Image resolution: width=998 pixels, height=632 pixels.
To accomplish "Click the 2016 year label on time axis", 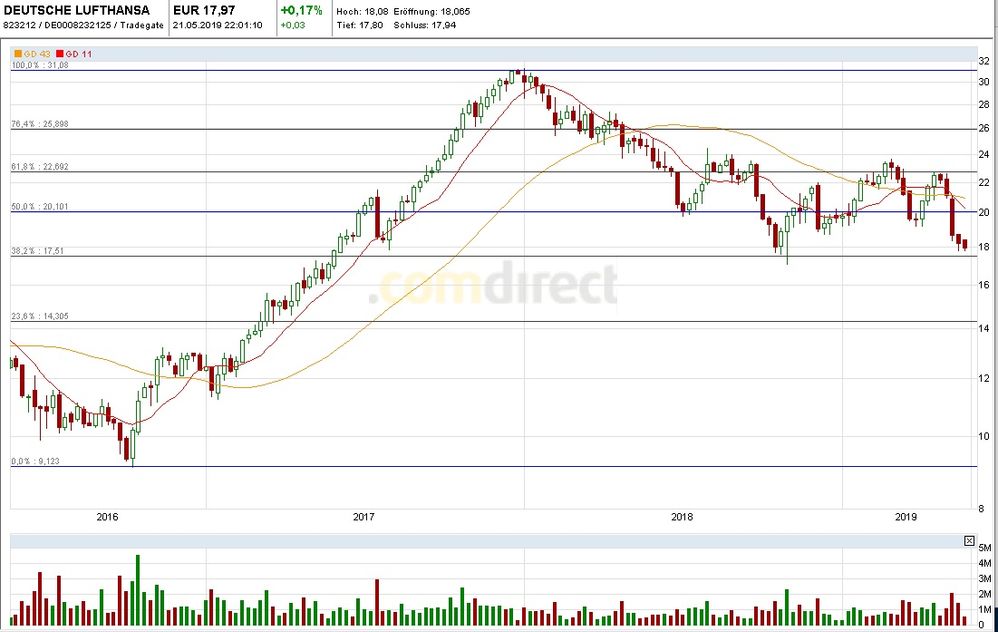I will pos(107,517).
